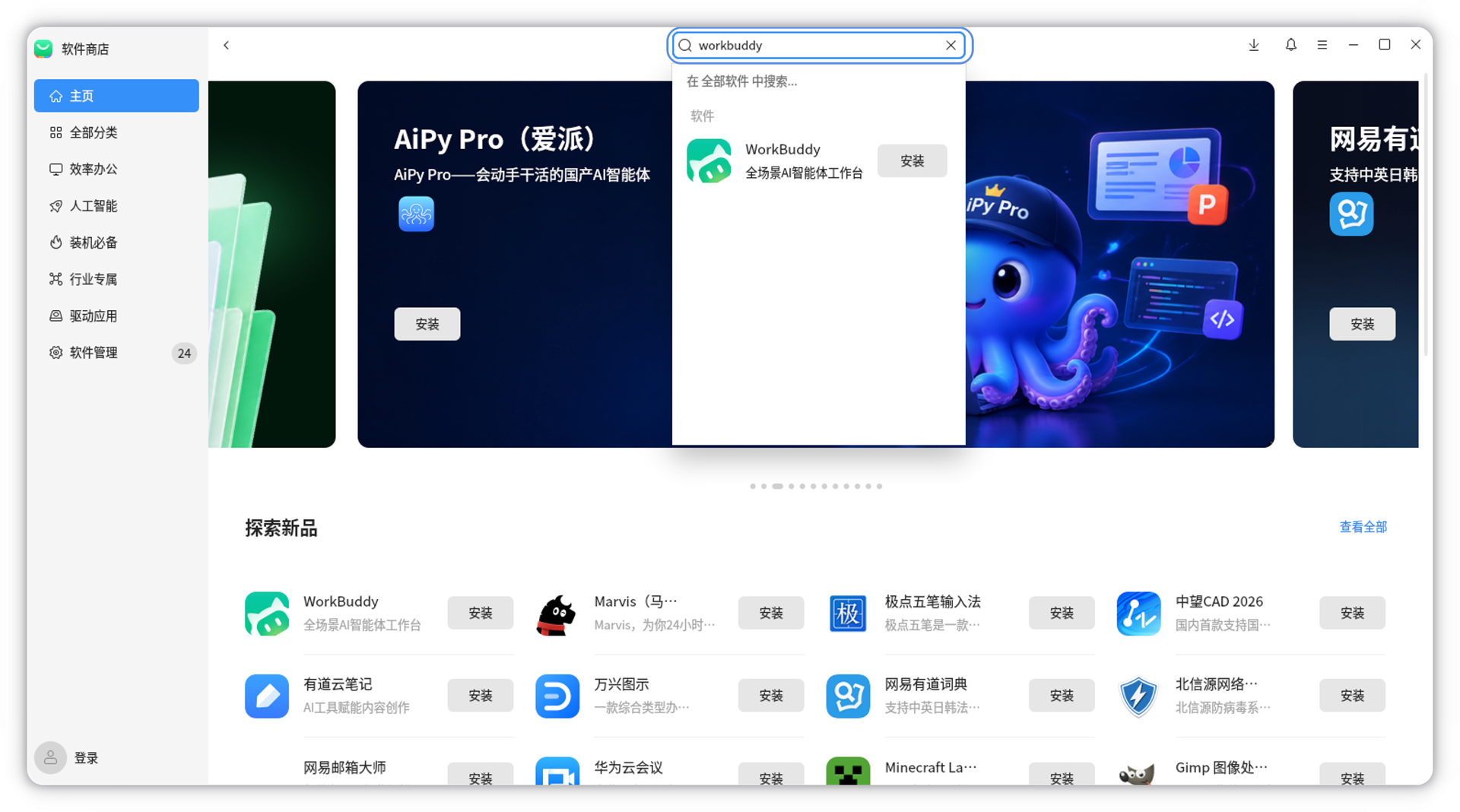The height and width of the screenshot is (812, 1460).
Task: Open 网易邮箱大师 app title
Action: click(344, 767)
